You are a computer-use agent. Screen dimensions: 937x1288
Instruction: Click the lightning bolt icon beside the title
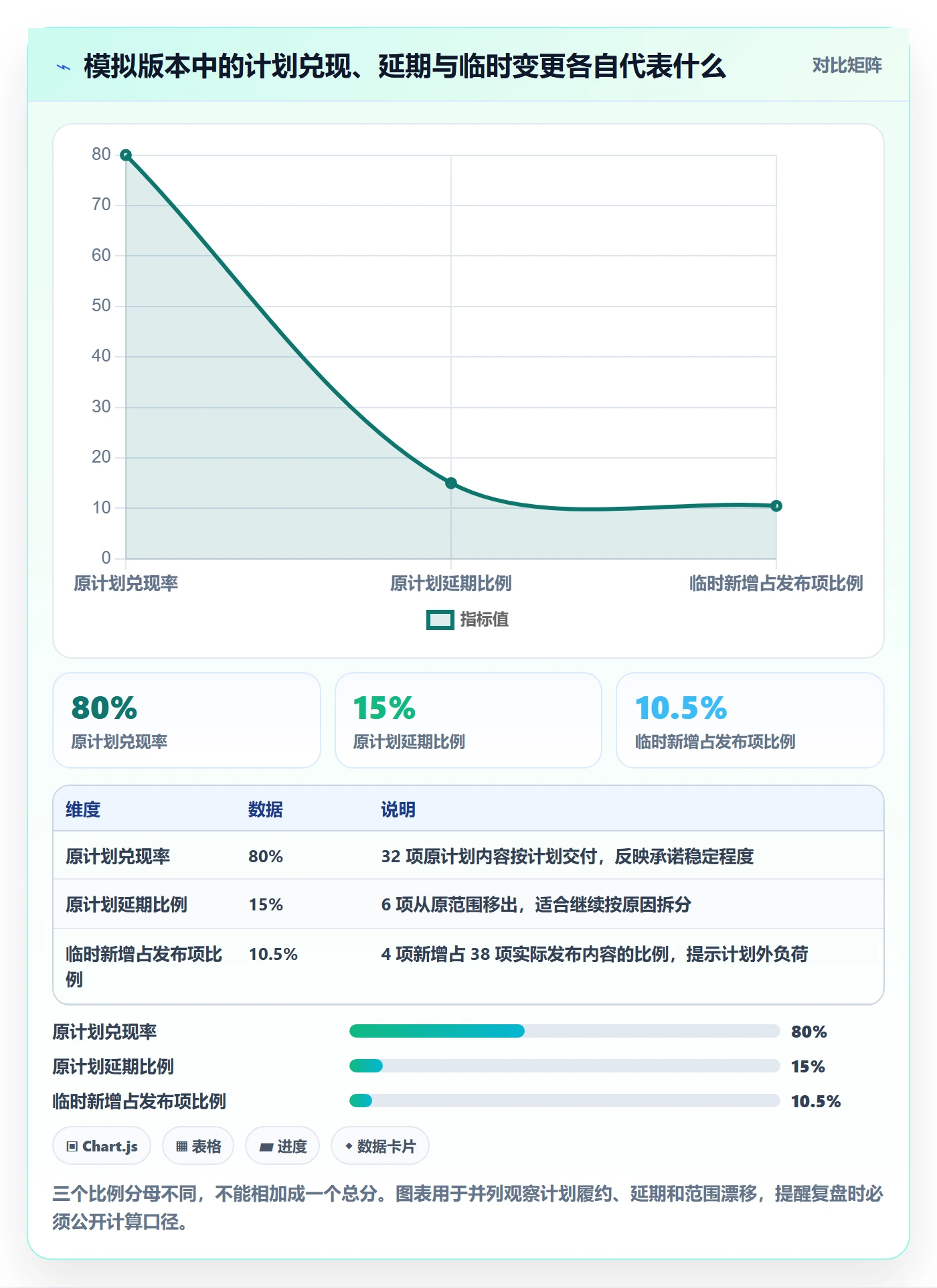(64, 67)
